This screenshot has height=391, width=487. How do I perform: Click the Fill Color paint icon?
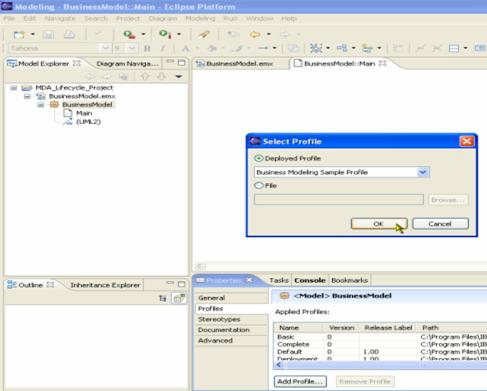pyautogui.click(x=212, y=49)
